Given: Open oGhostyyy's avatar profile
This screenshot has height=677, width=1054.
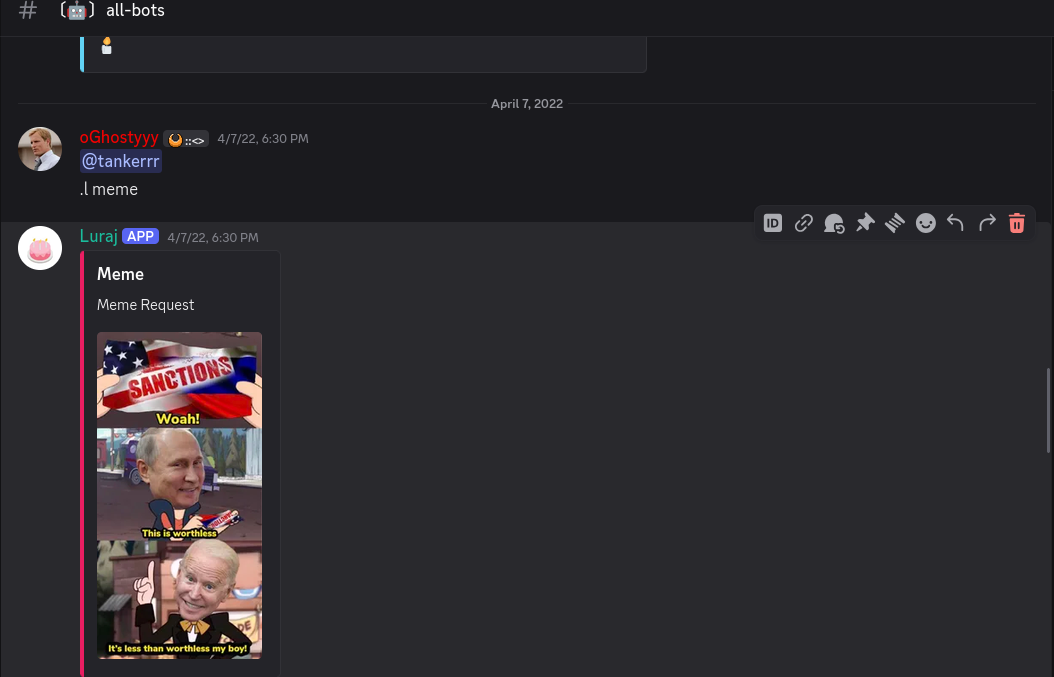Looking at the screenshot, I should (x=40, y=149).
